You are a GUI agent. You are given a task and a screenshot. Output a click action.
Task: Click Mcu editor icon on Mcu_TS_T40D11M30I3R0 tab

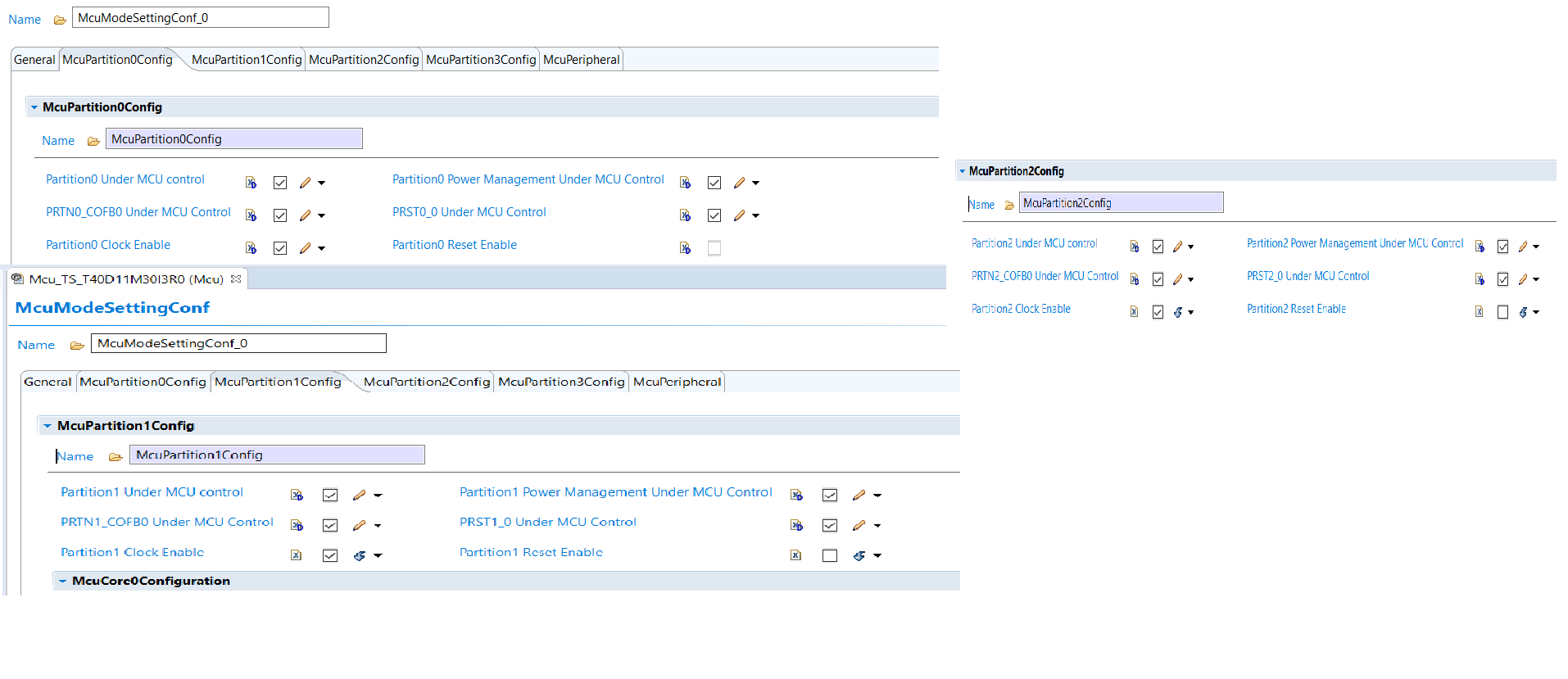17,279
